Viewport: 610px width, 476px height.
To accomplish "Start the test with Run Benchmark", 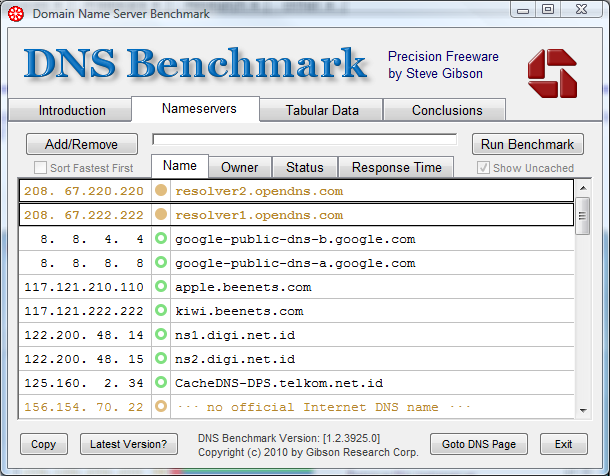I will pyautogui.click(x=528, y=144).
